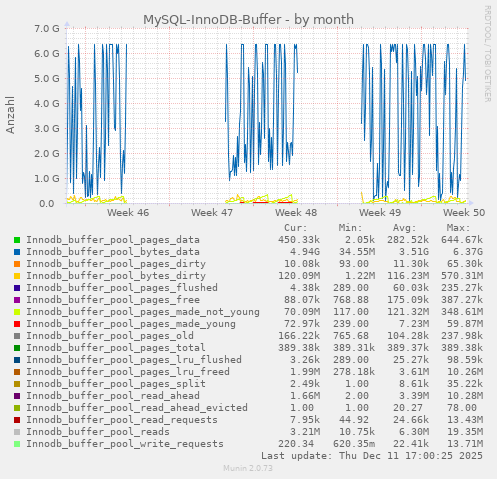Click the Week 49 x-axis label
The width and height of the screenshot is (497, 479).
click(x=380, y=213)
